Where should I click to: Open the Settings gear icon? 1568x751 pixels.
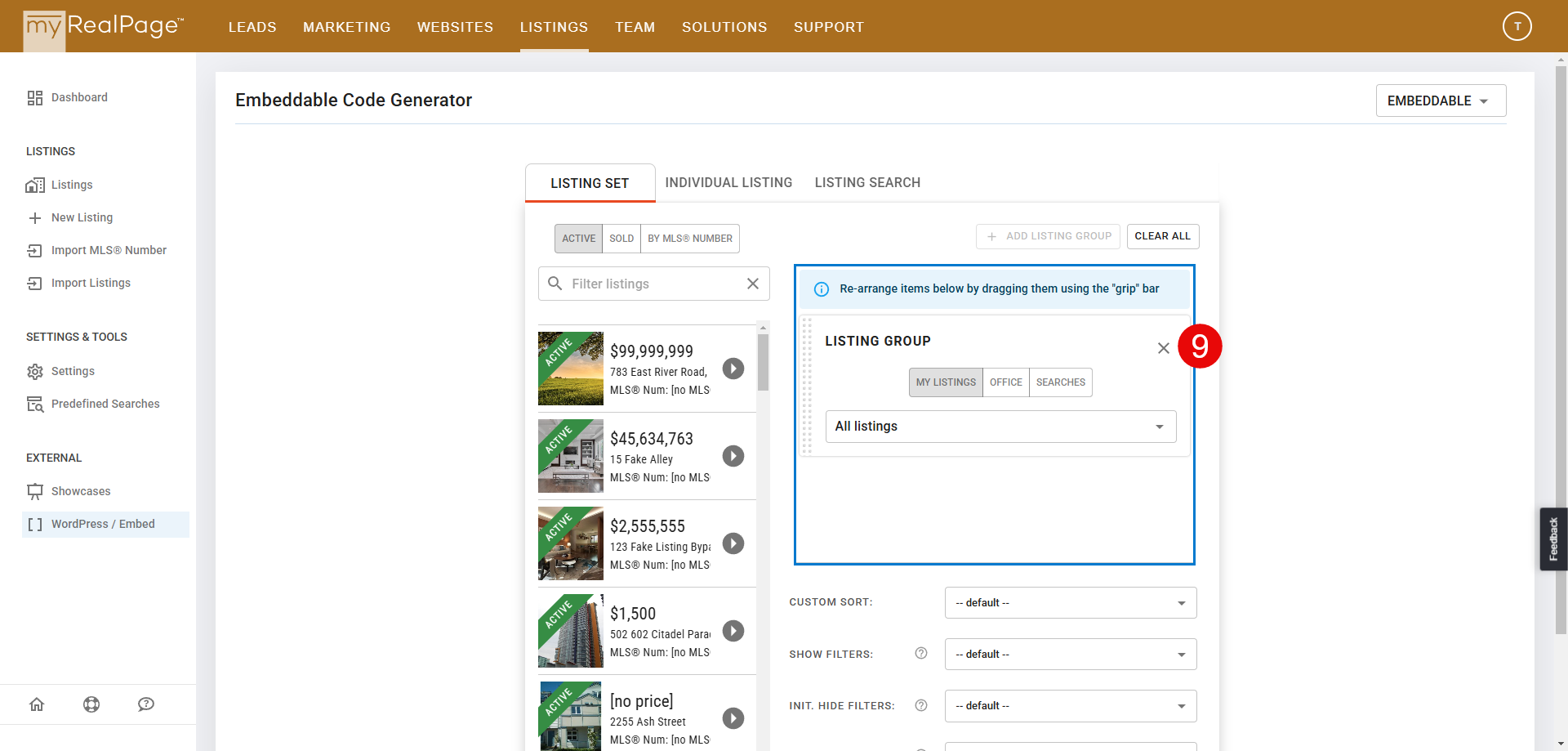tap(35, 372)
